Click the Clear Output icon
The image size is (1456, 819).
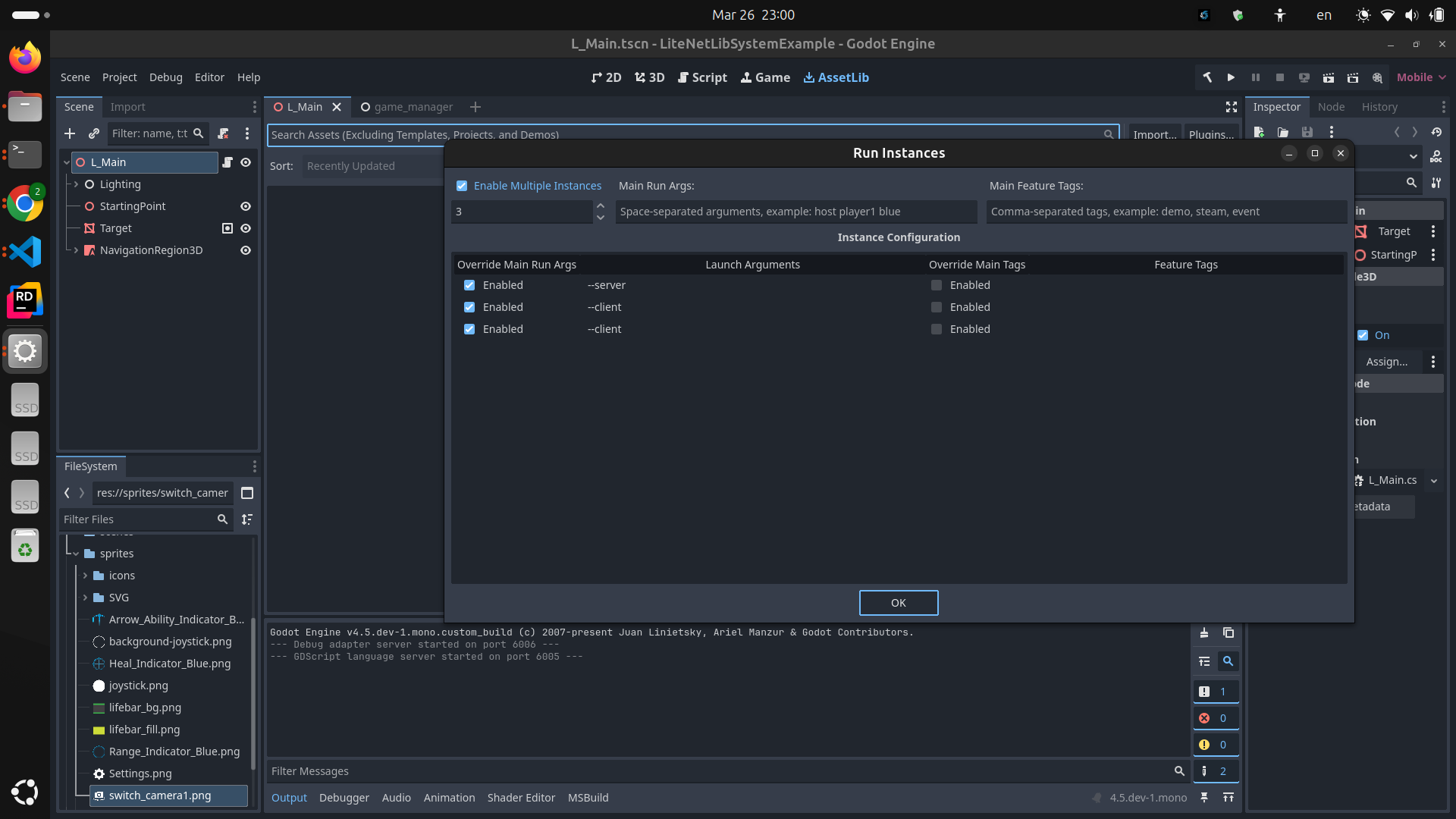click(1204, 633)
